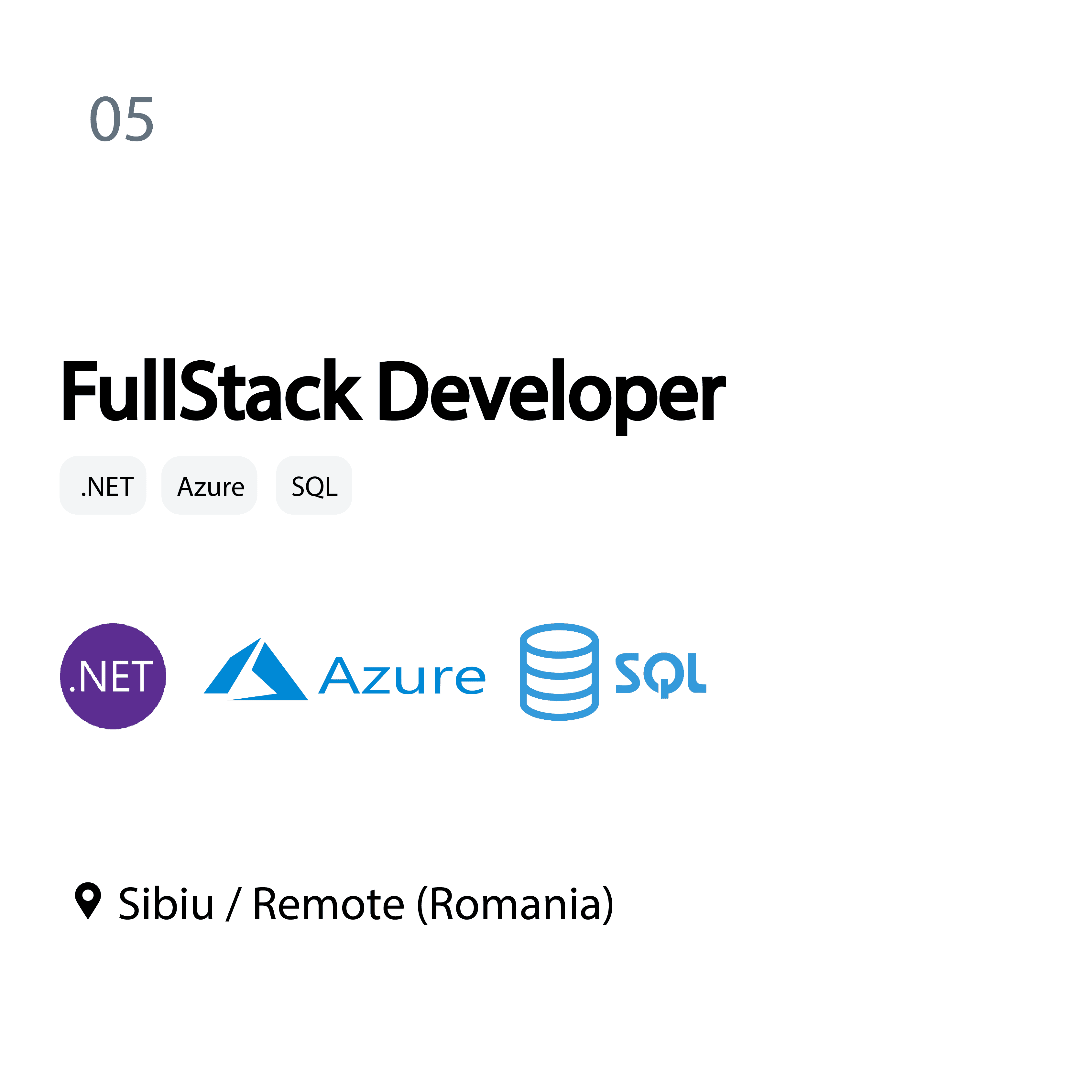Select the Azure skill tag chip
1092x1092 pixels.
click(209, 486)
